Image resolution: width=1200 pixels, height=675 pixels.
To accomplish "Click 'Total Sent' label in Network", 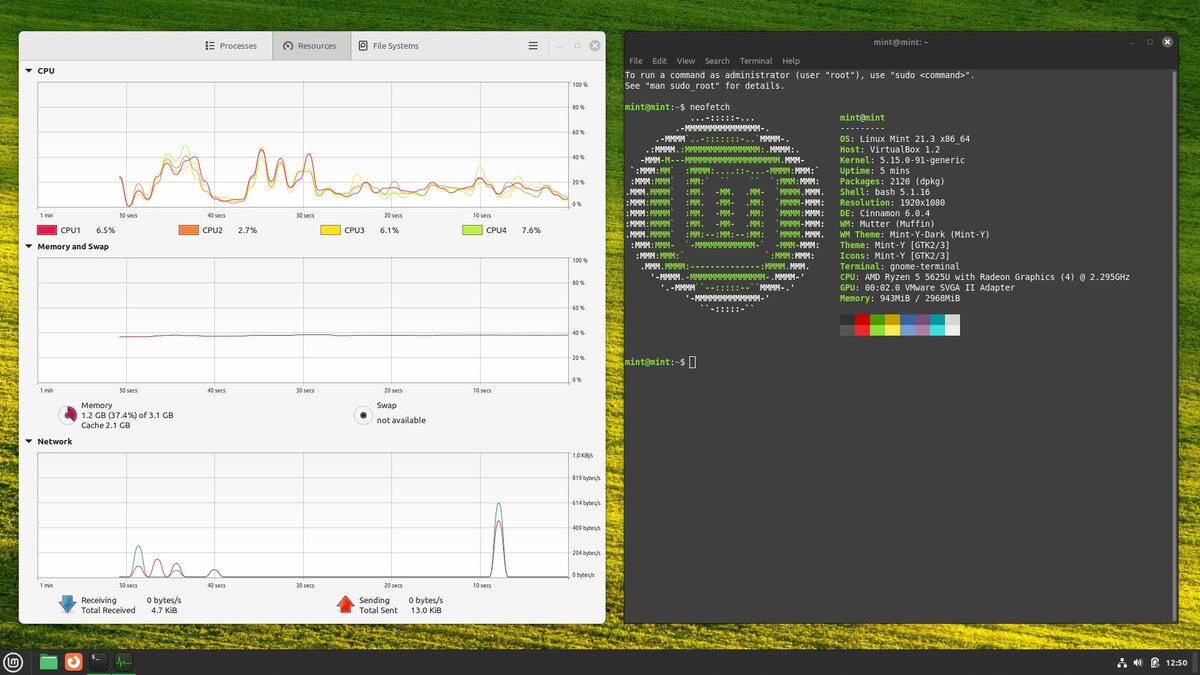I will (x=378, y=610).
